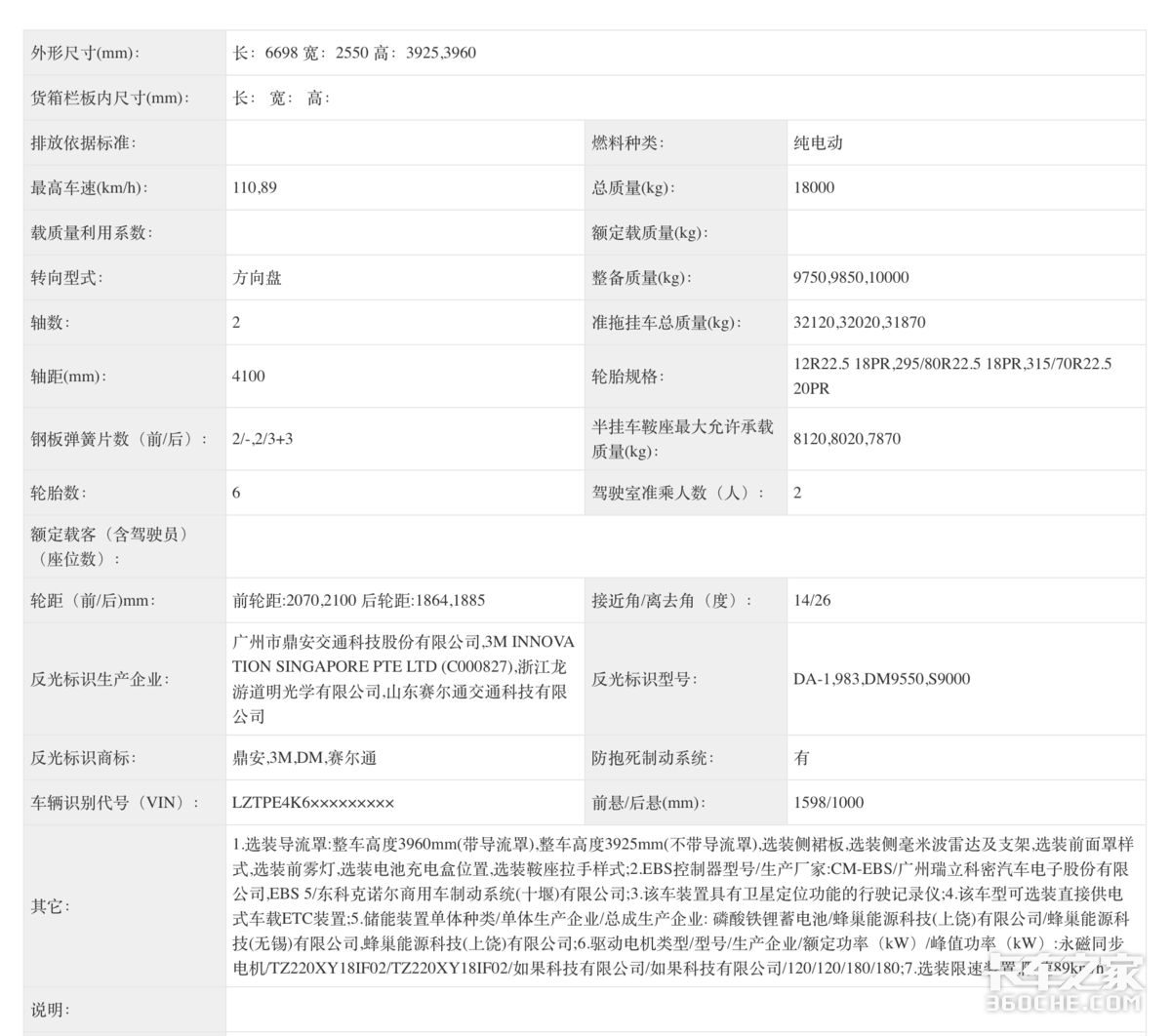Image resolution: width=1171 pixels, height=1036 pixels.
Task: Click the 前悬/后悬(mm) label
Action: pos(648,803)
